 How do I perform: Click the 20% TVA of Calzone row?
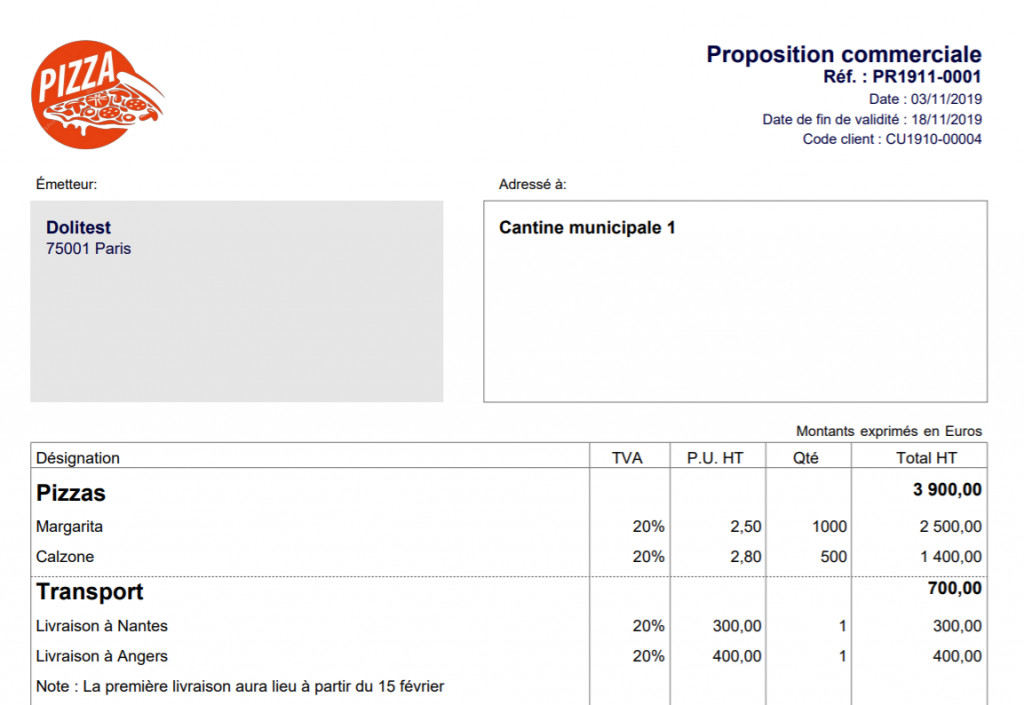(648, 557)
